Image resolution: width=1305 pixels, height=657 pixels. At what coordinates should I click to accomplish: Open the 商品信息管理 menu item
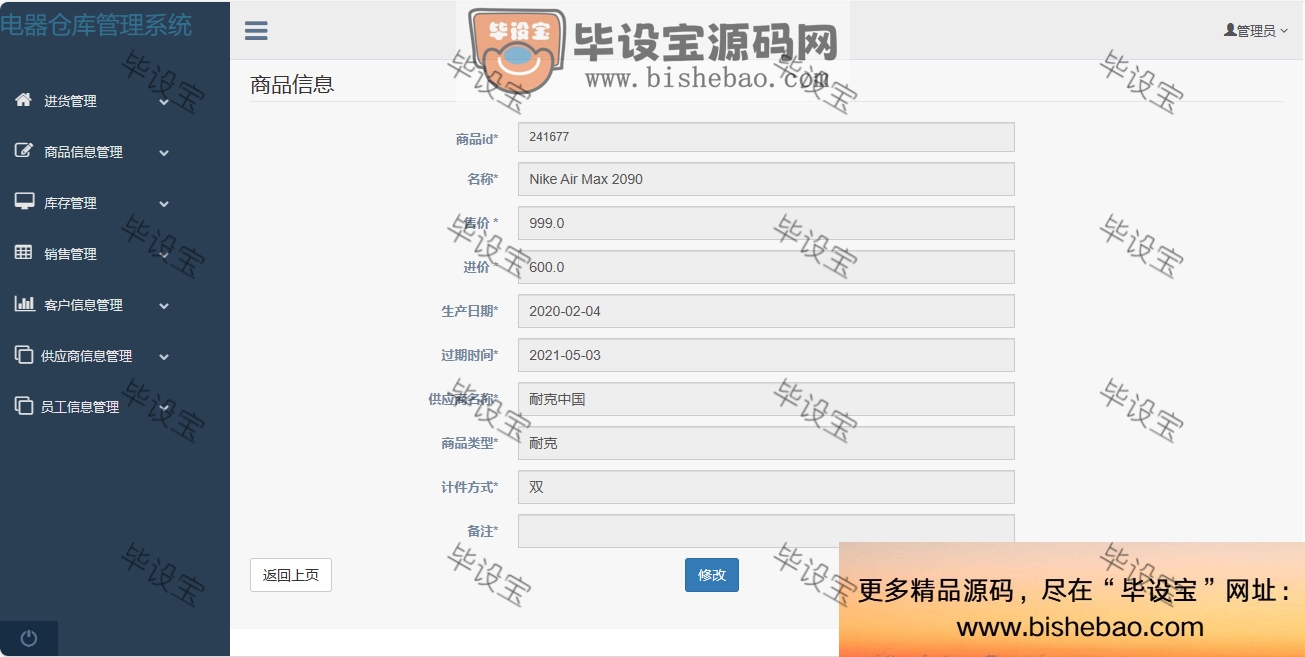[x=83, y=152]
